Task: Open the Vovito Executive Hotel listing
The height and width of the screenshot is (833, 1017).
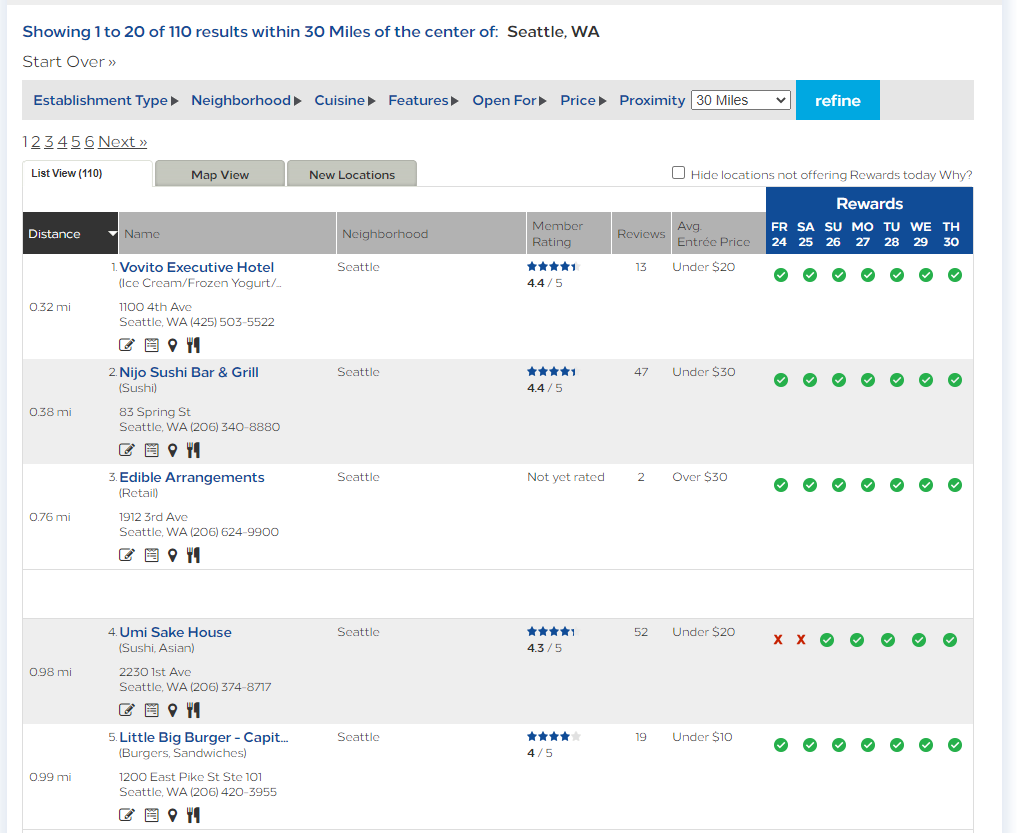Action: click(197, 267)
